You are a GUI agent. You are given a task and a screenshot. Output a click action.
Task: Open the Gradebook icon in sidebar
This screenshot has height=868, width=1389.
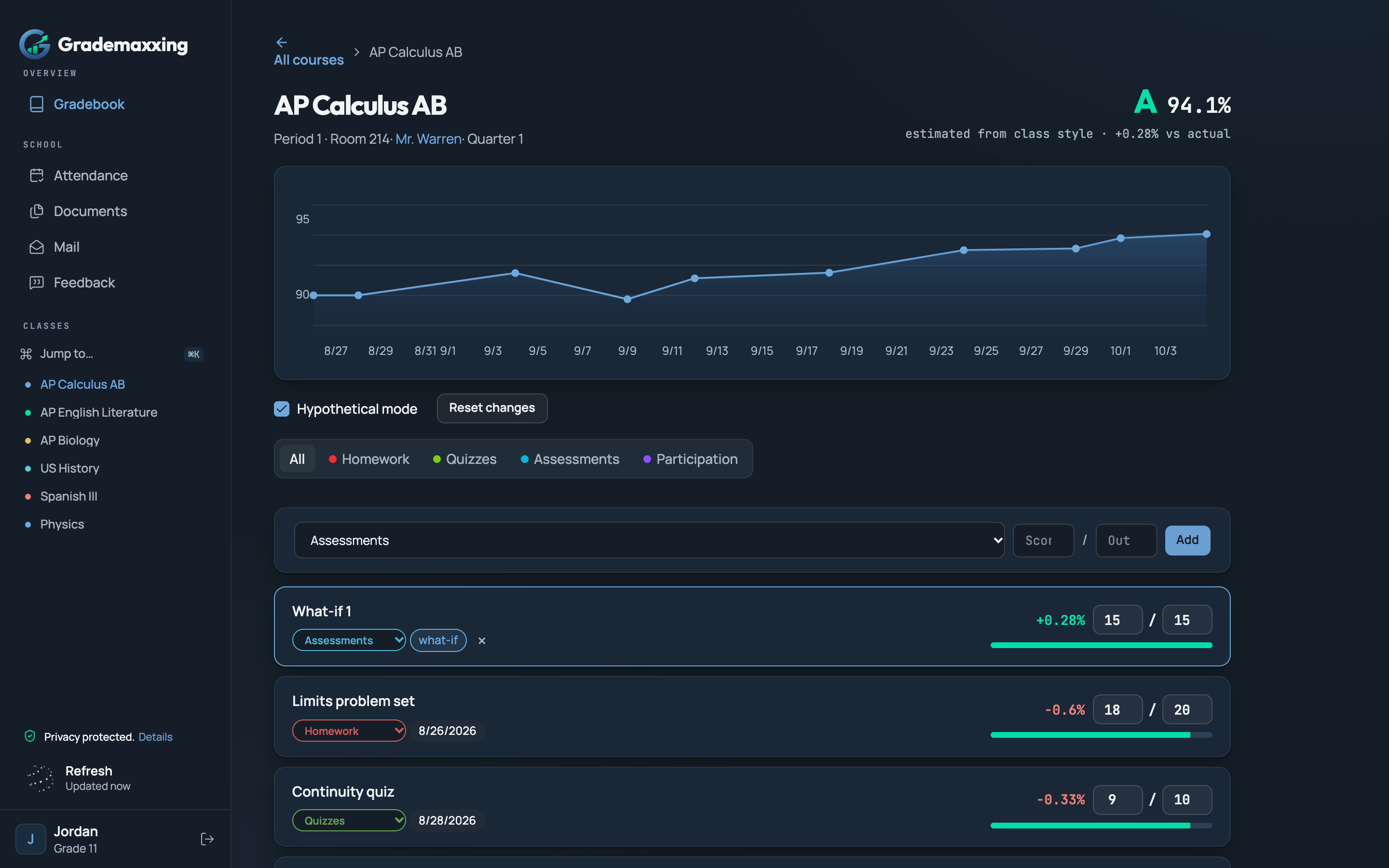pyautogui.click(x=36, y=104)
